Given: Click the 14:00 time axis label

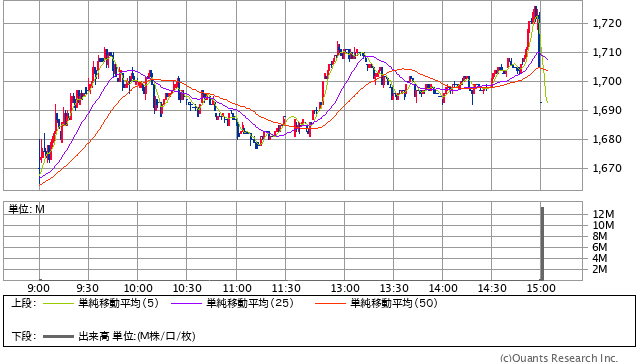Looking at the screenshot, I should [x=443, y=288].
